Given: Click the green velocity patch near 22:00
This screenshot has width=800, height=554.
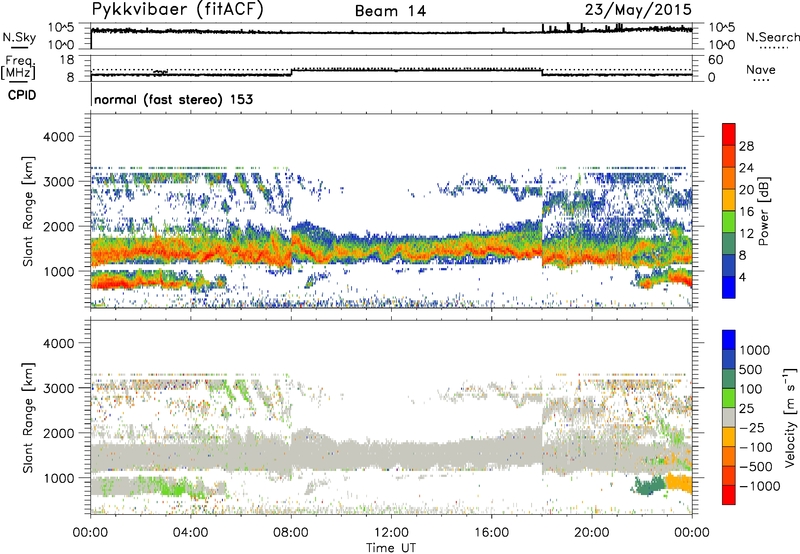Looking at the screenshot, I should click(x=649, y=485).
